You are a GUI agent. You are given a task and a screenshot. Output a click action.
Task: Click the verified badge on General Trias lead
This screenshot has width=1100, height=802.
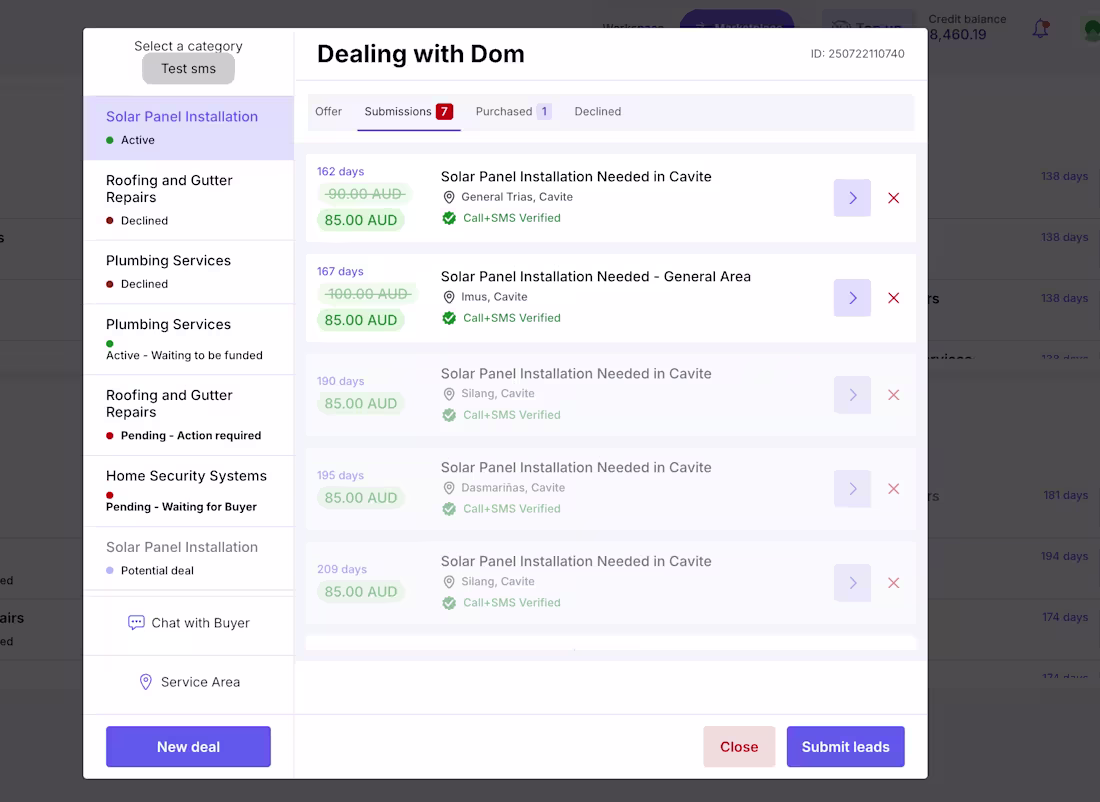[449, 218]
